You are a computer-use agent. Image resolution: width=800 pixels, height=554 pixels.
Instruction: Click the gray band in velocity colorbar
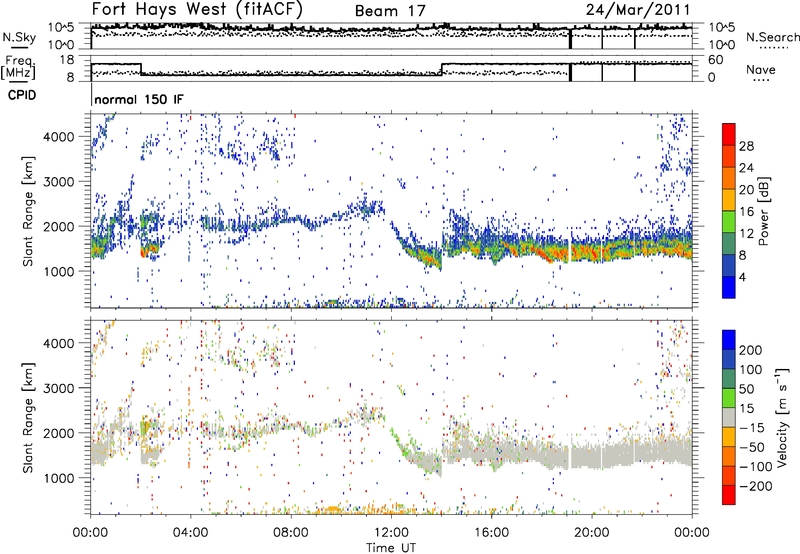tap(729, 417)
